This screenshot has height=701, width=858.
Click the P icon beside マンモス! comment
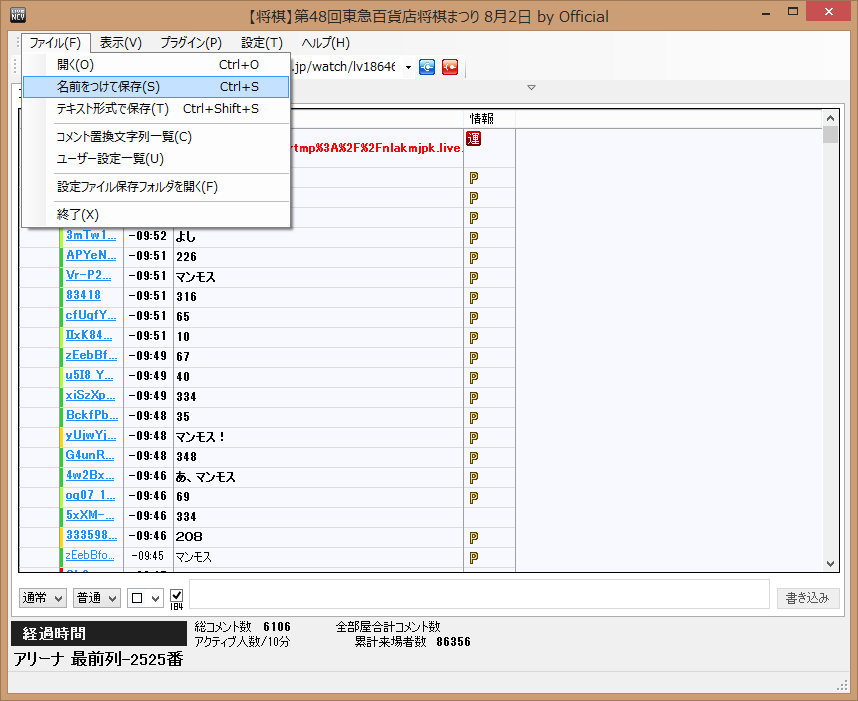(474, 437)
